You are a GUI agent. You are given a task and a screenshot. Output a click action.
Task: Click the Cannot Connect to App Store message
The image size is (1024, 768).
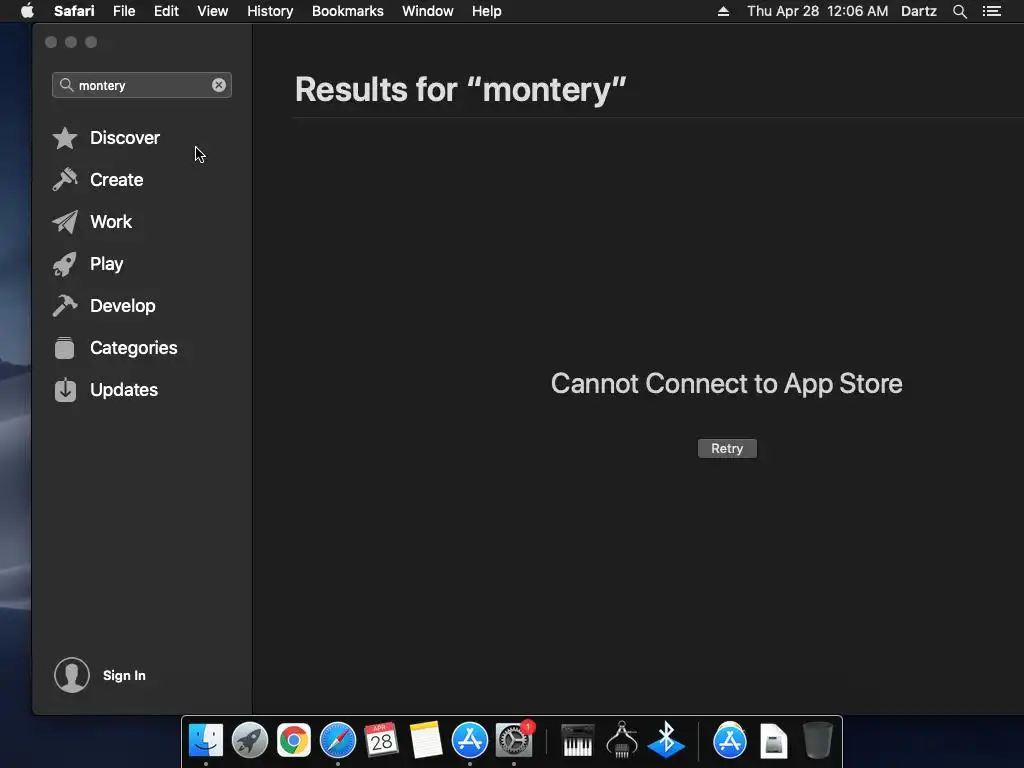[x=726, y=383]
